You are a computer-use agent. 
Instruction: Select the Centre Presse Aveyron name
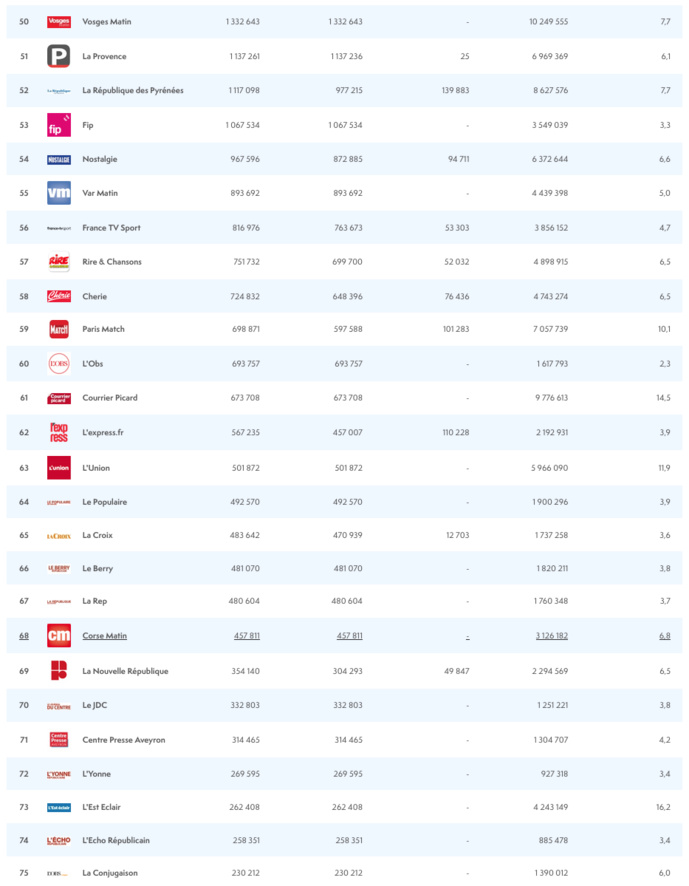click(123, 740)
